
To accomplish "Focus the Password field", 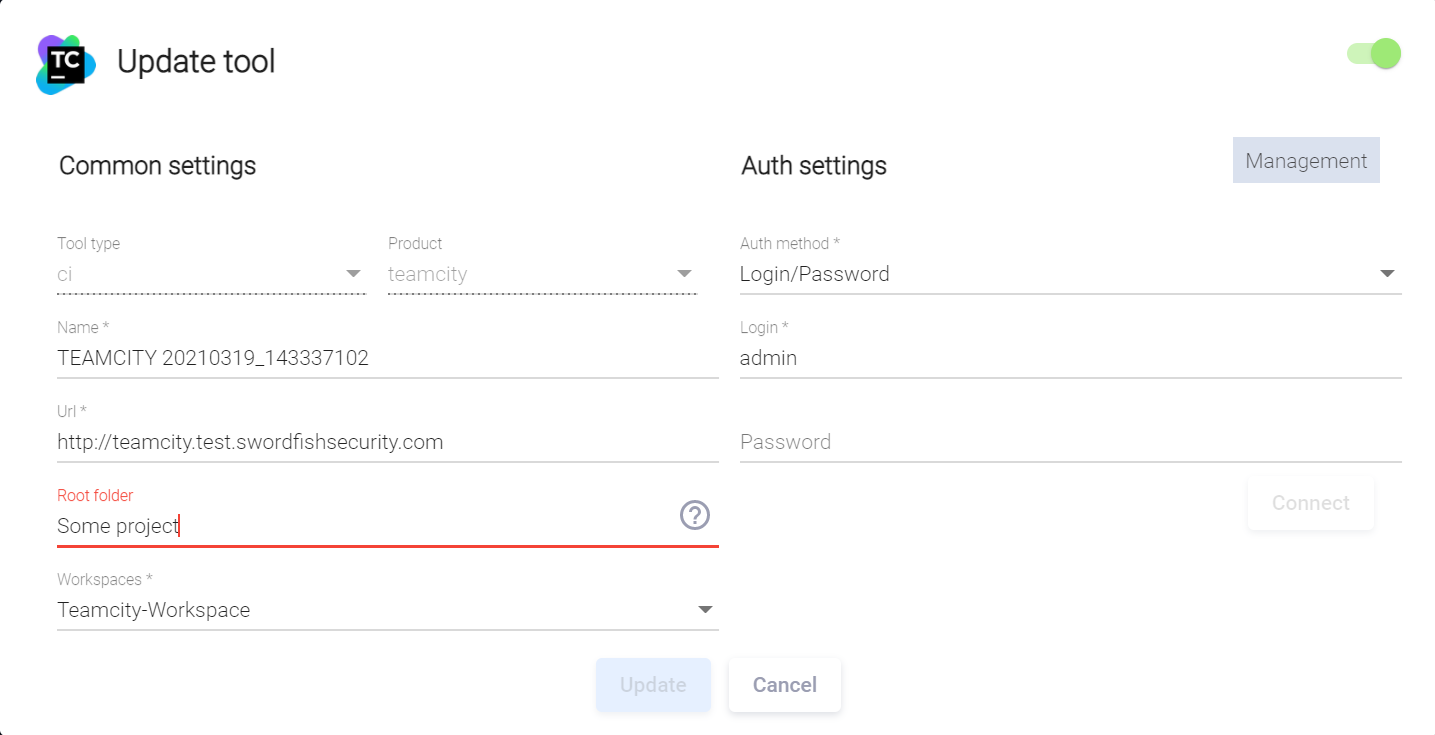I will 1070,442.
